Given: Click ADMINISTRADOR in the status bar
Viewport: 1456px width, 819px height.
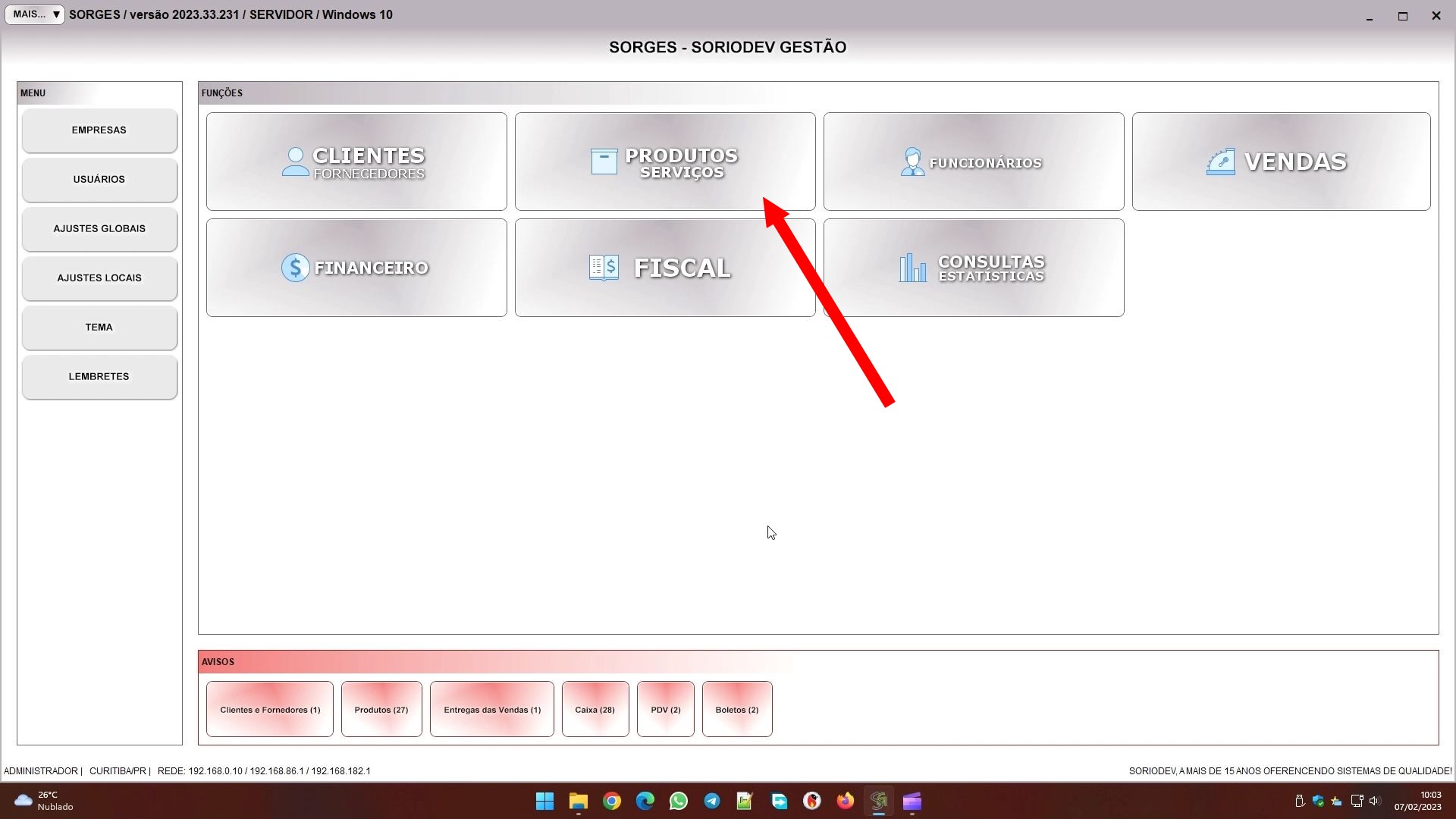Looking at the screenshot, I should coord(41,771).
